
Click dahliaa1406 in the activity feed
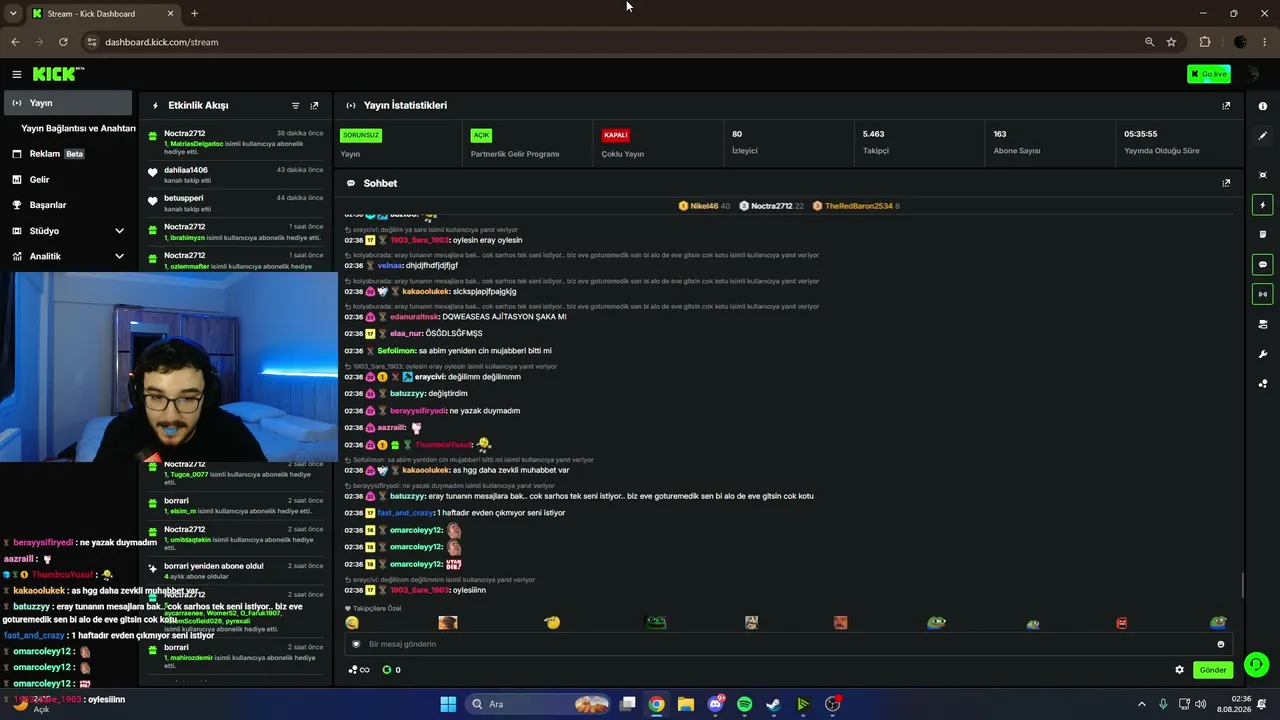[186, 170]
